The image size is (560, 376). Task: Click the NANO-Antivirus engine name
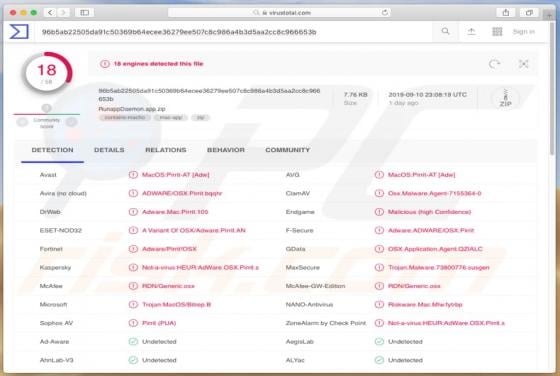309,305
